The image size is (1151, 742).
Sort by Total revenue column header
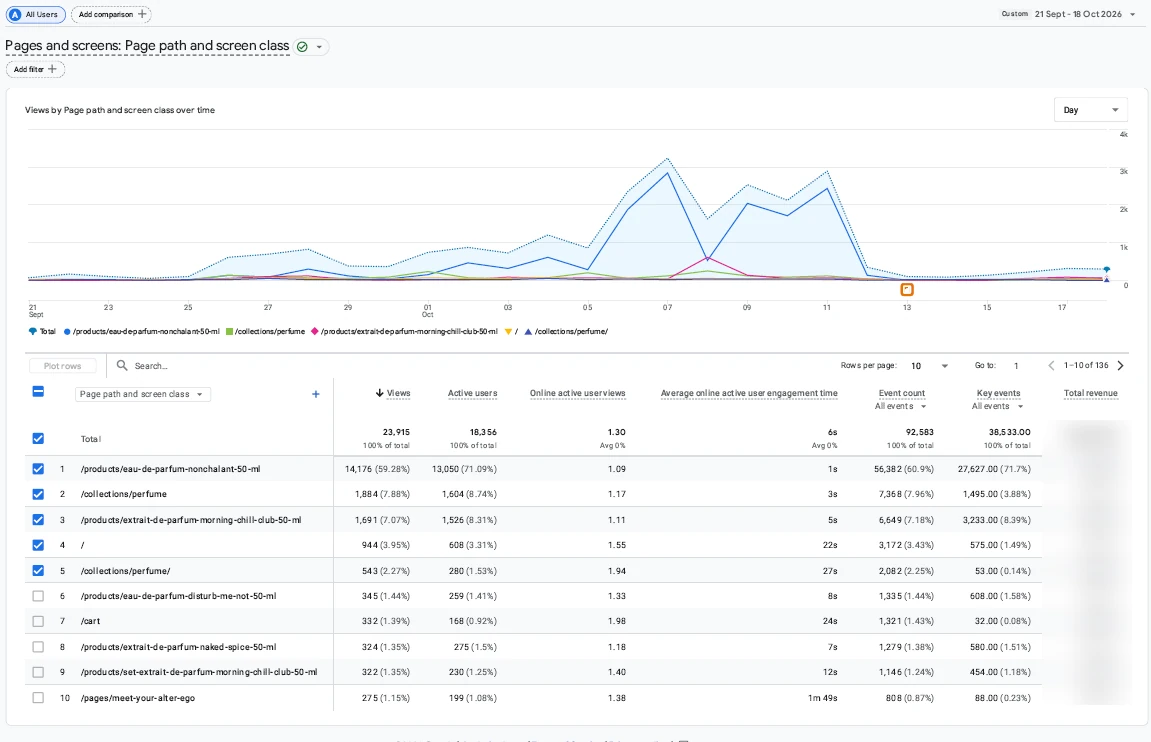click(1090, 393)
